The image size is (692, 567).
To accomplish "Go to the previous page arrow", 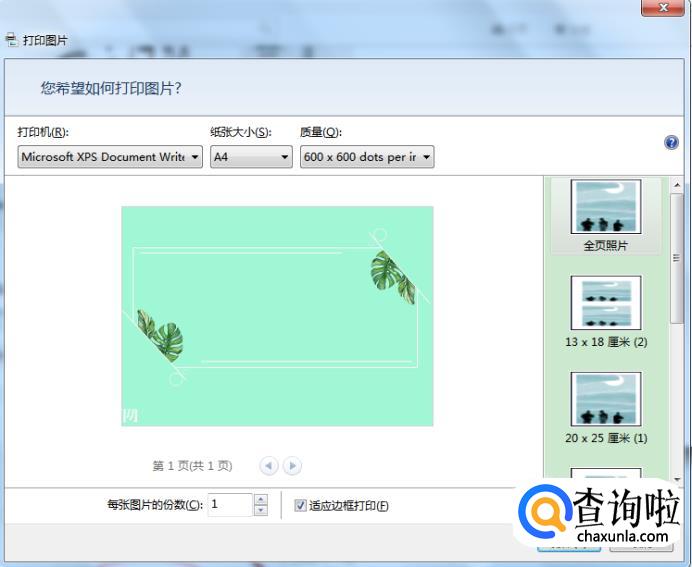I will 269,466.
